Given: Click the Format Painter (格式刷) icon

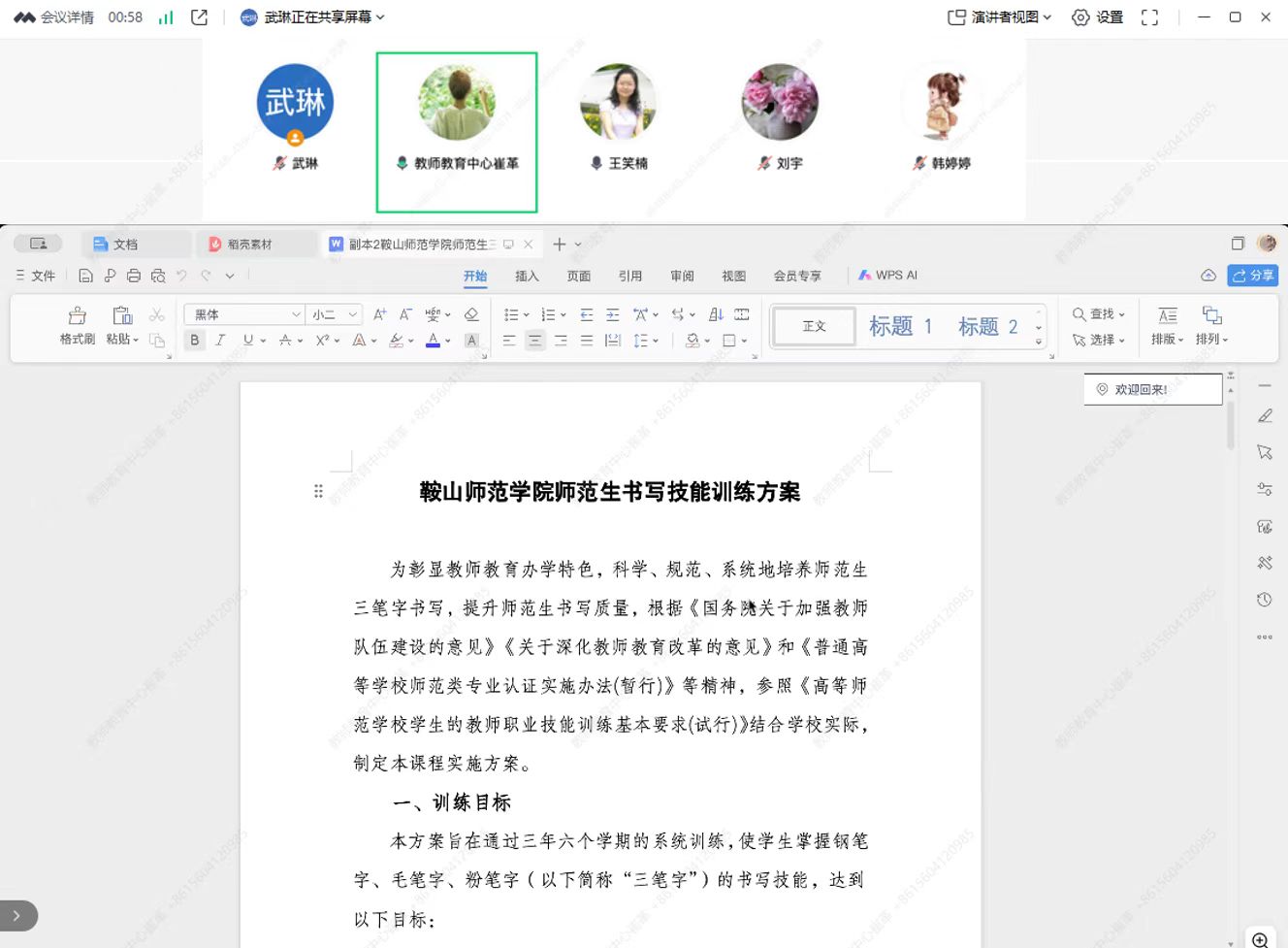Looking at the screenshot, I should [x=77, y=316].
